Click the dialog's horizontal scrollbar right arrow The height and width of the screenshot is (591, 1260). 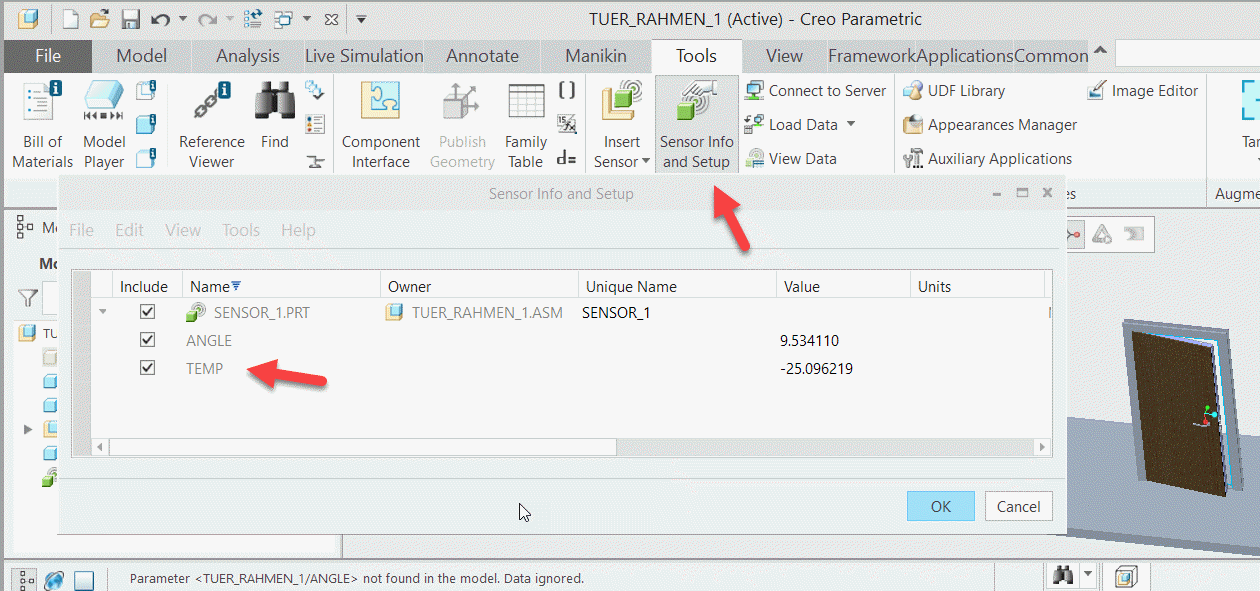coord(1042,447)
